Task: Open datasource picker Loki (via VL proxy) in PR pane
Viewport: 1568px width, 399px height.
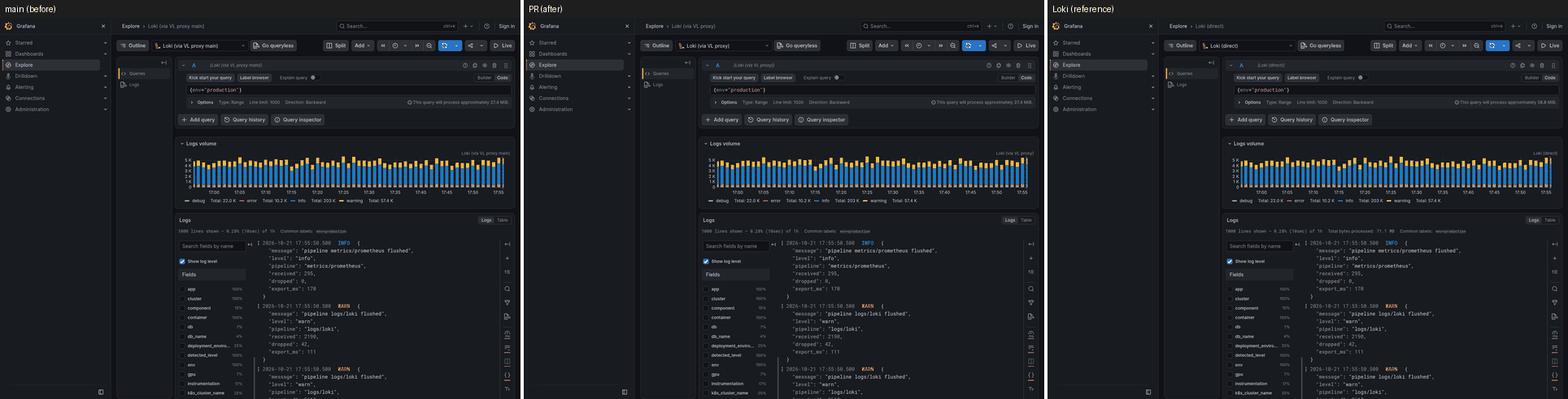Action: pyautogui.click(x=724, y=46)
